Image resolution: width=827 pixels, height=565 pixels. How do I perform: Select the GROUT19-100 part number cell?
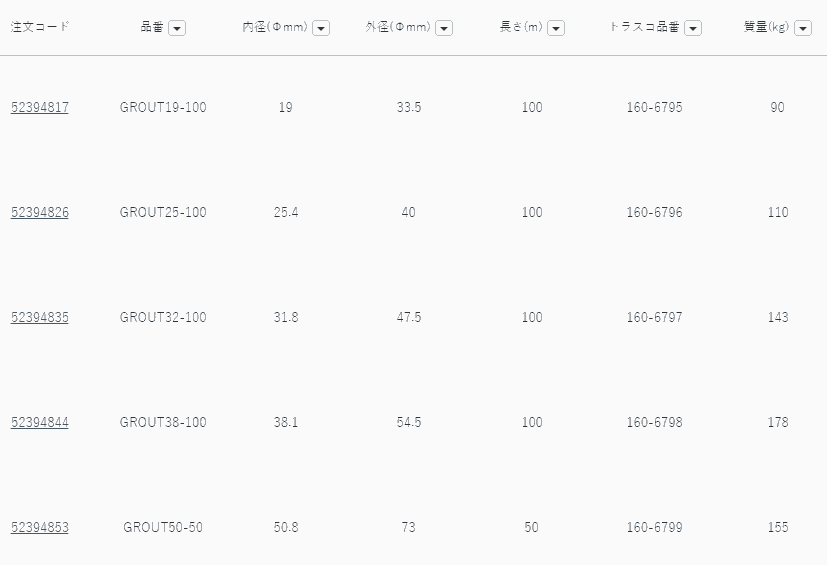tap(163, 107)
